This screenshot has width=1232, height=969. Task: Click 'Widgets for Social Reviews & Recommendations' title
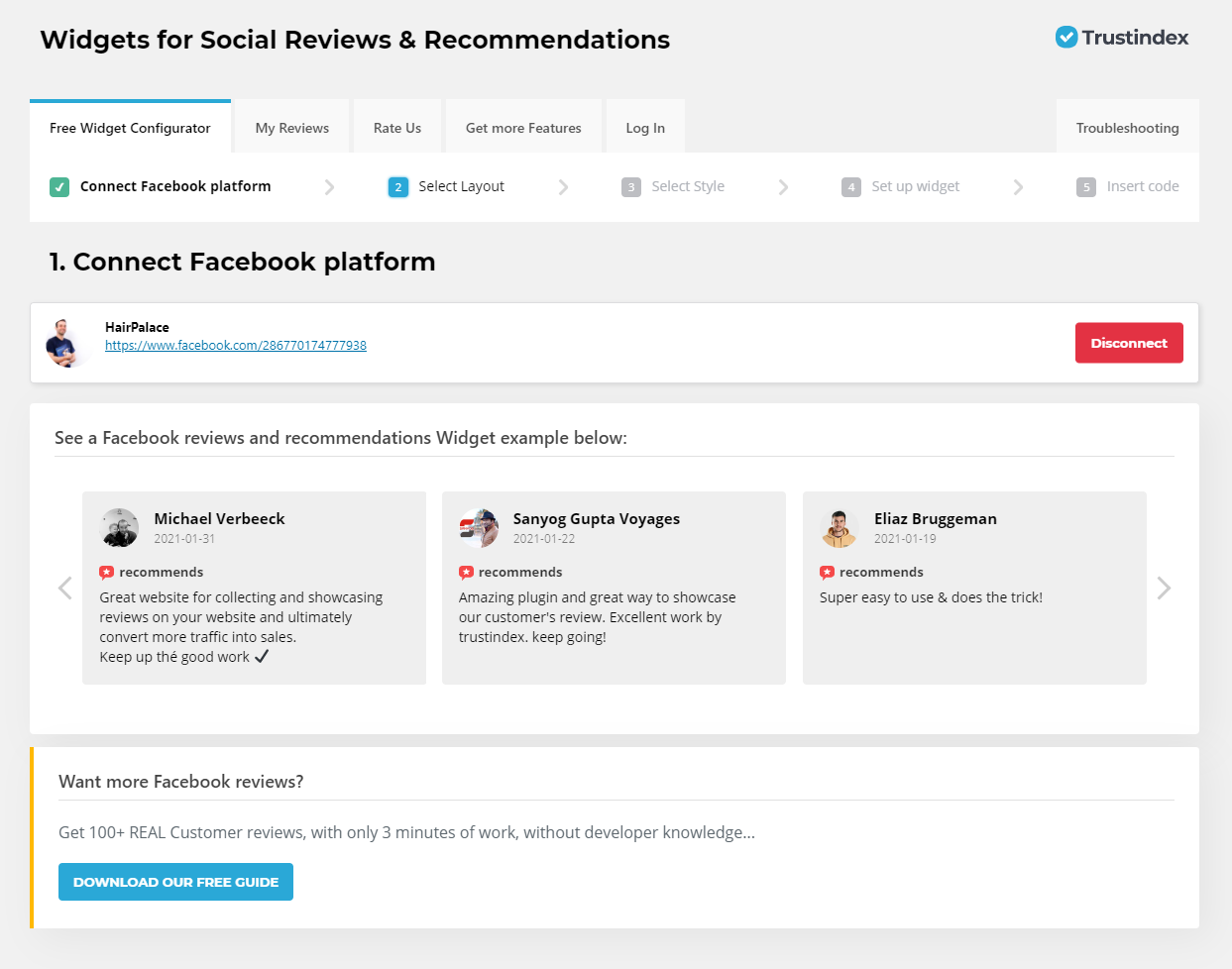355,40
